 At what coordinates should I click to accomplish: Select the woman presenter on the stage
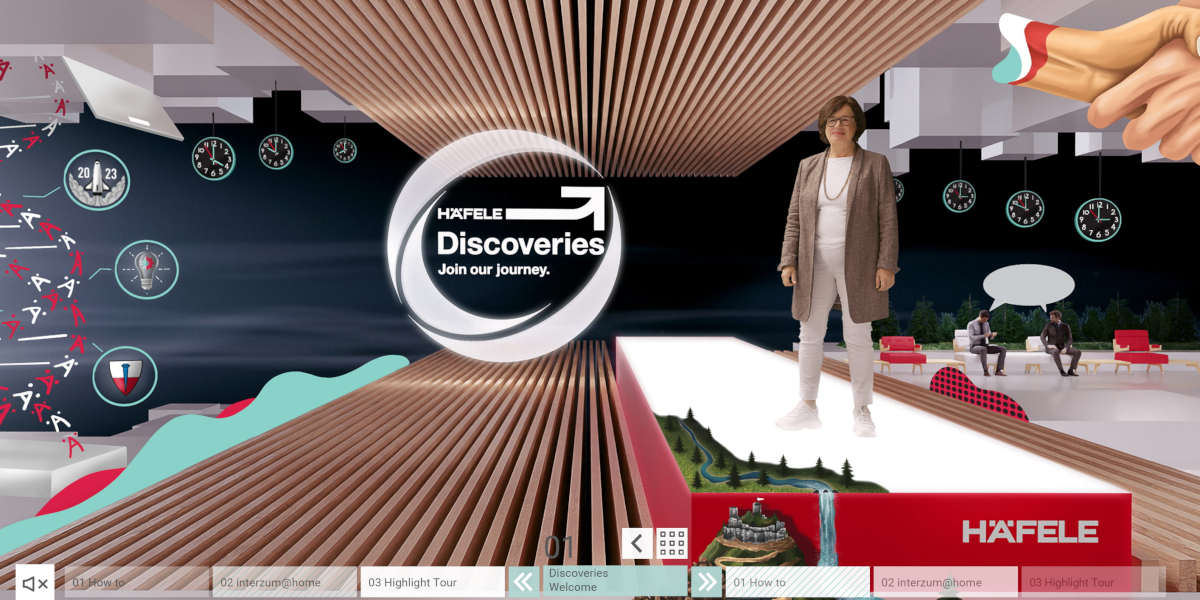click(x=838, y=265)
